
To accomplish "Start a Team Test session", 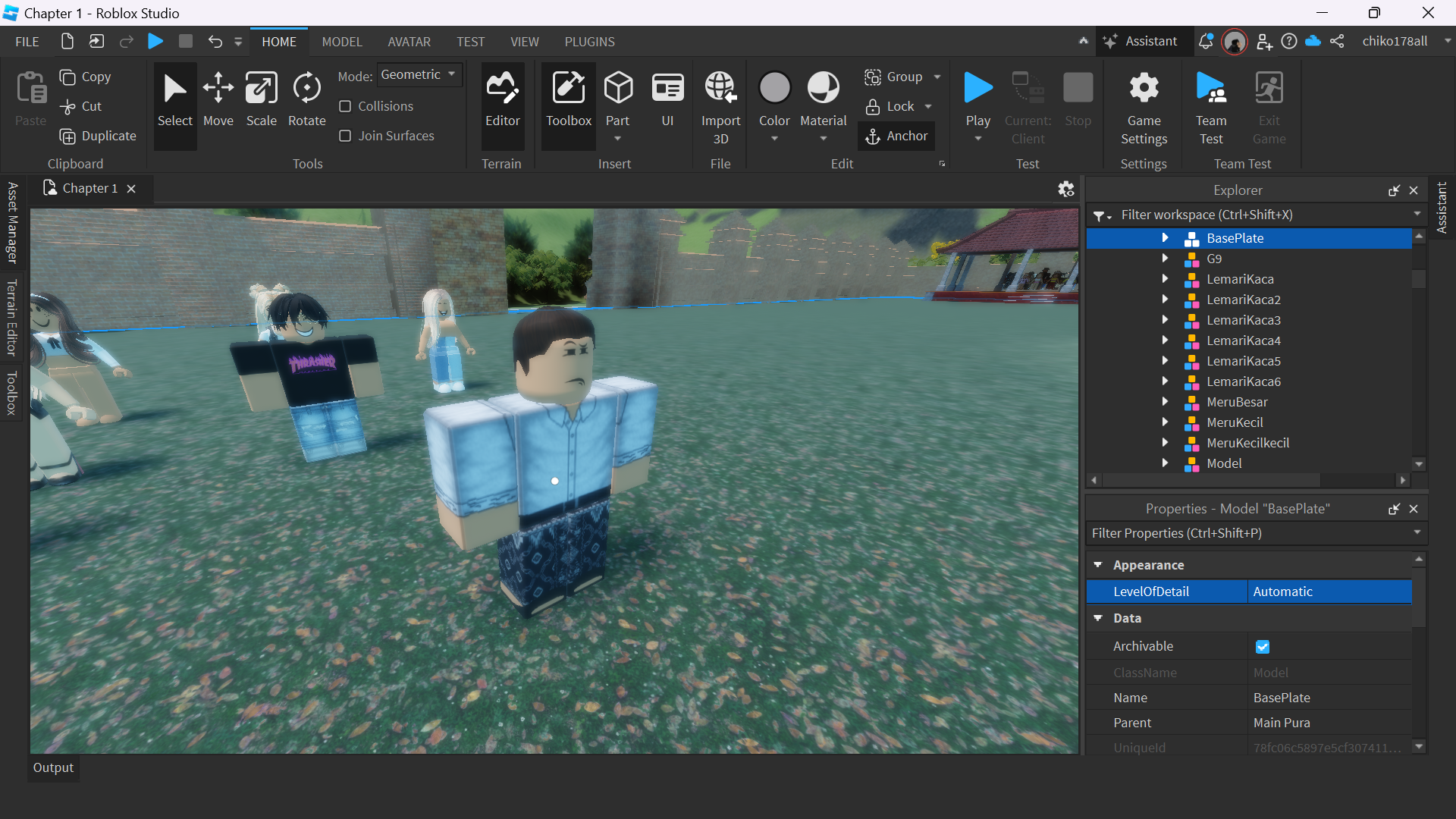I will point(1210,99).
